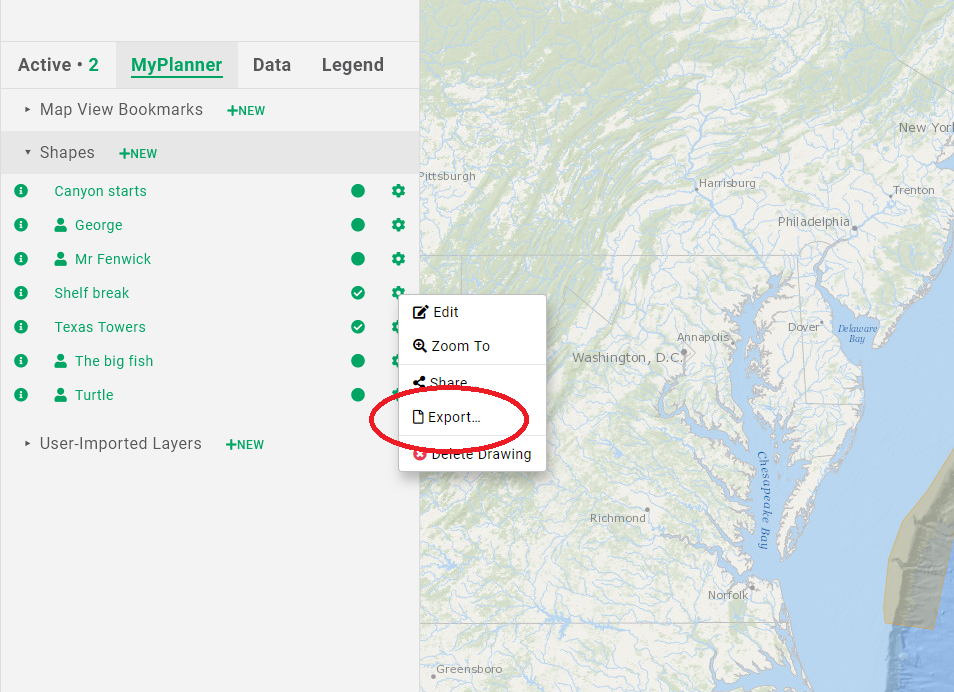Toggle the Texas Towers checked circle
Viewport: 954px width, 692px height.
[358, 327]
